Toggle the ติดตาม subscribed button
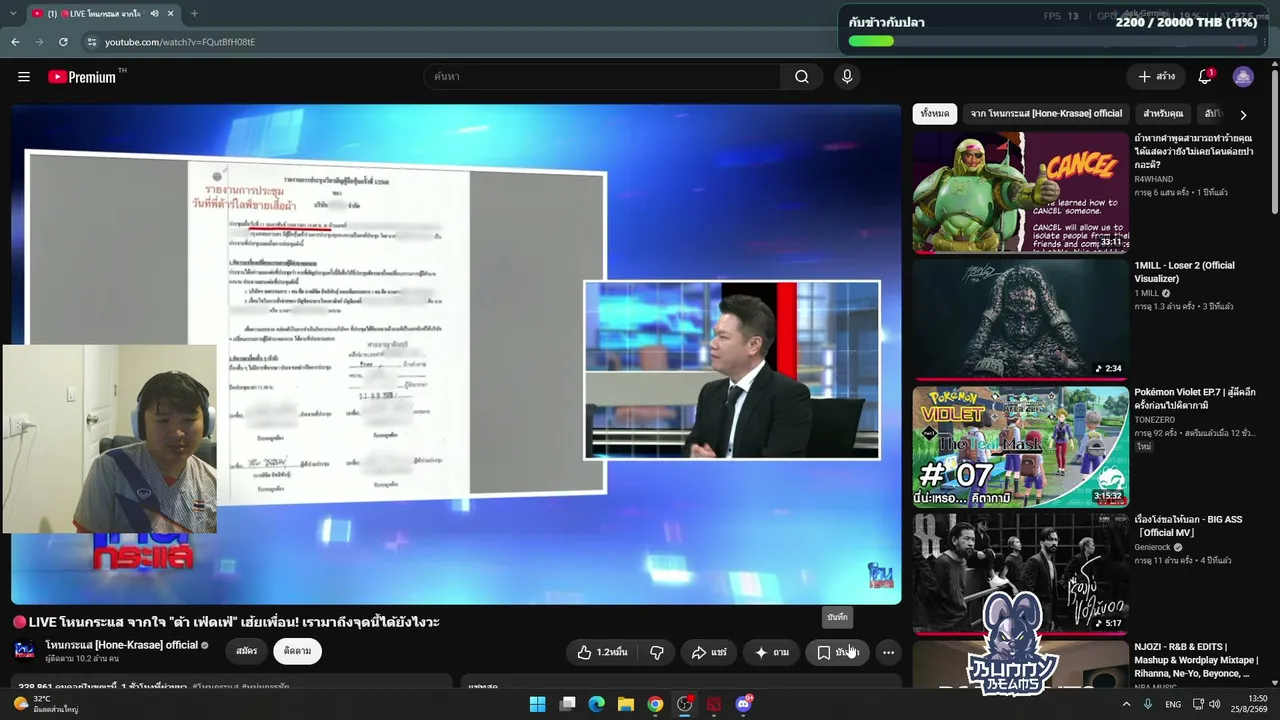The image size is (1280, 720). (x=297, y=651)
